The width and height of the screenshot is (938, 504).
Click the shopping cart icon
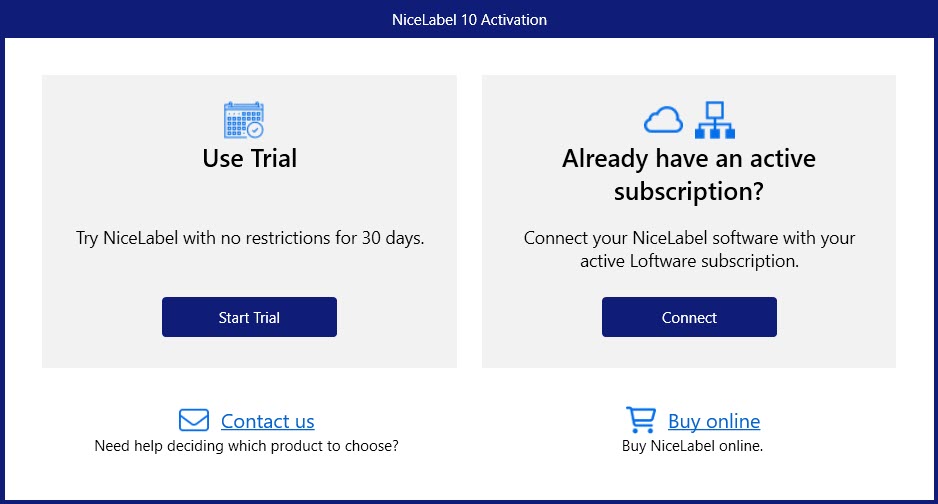[x=641, y=420]
